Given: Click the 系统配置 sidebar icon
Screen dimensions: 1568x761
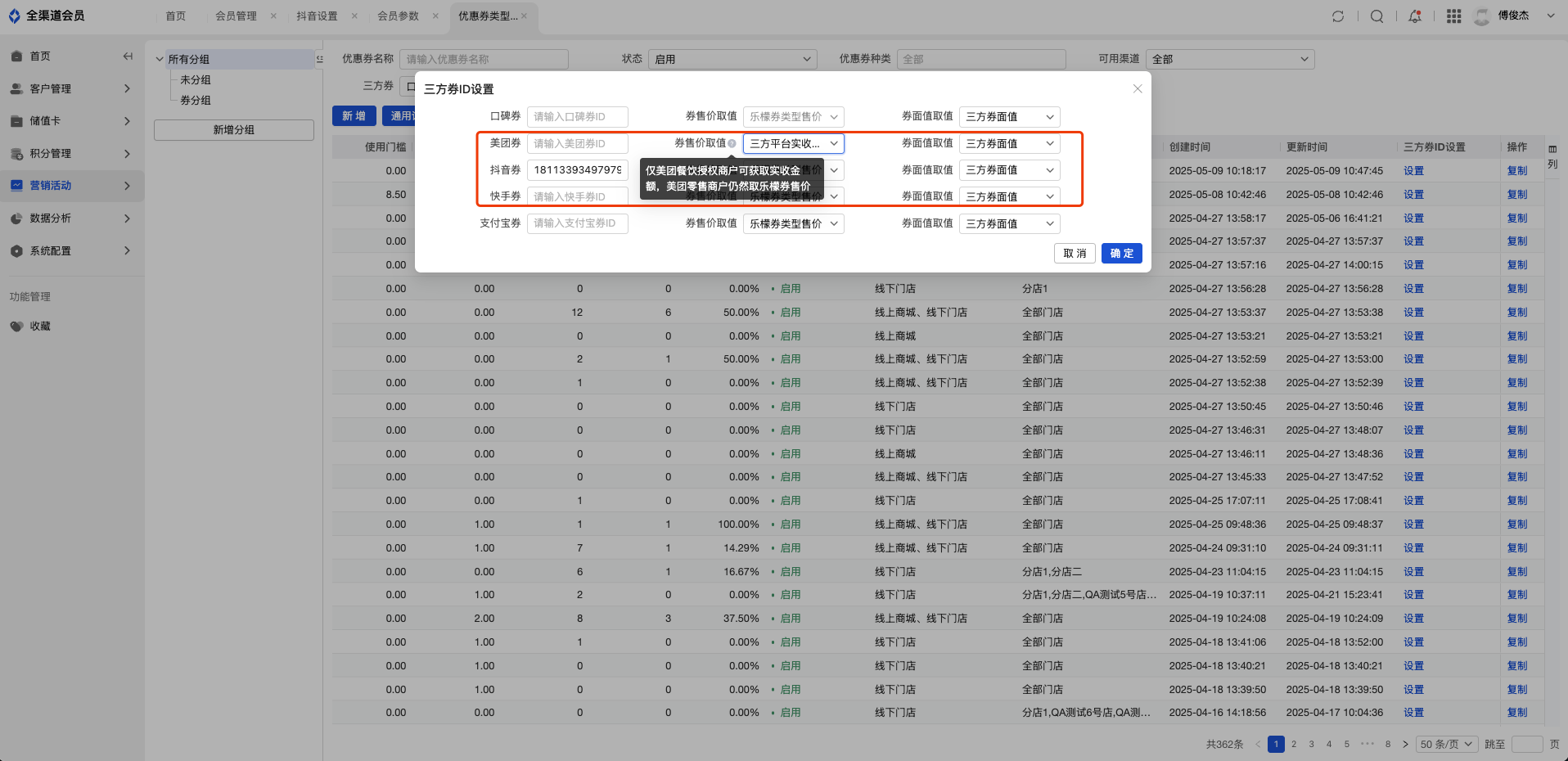Looking at the screenshot, I should pos(16,251).
